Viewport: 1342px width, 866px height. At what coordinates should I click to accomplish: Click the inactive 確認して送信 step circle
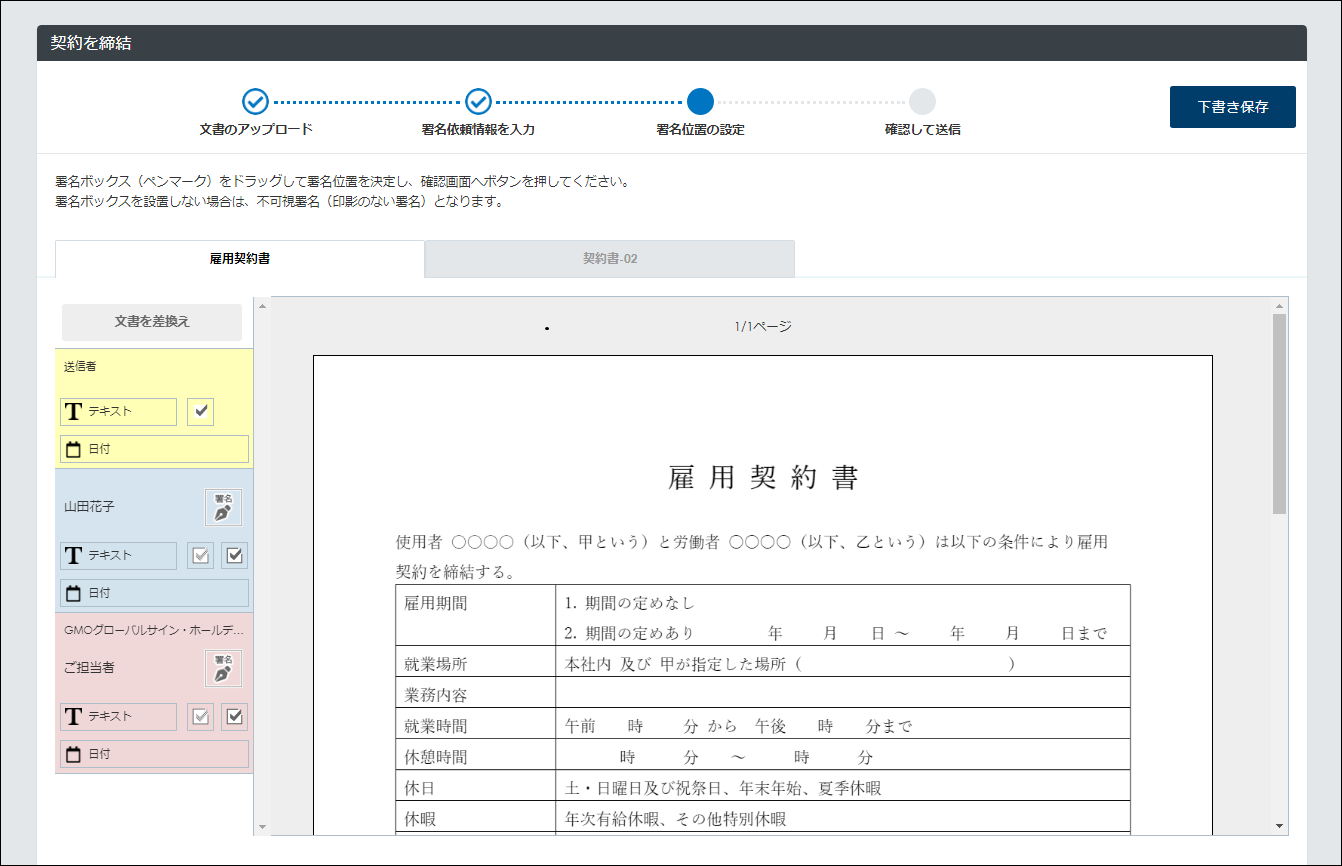pos(922,101)
